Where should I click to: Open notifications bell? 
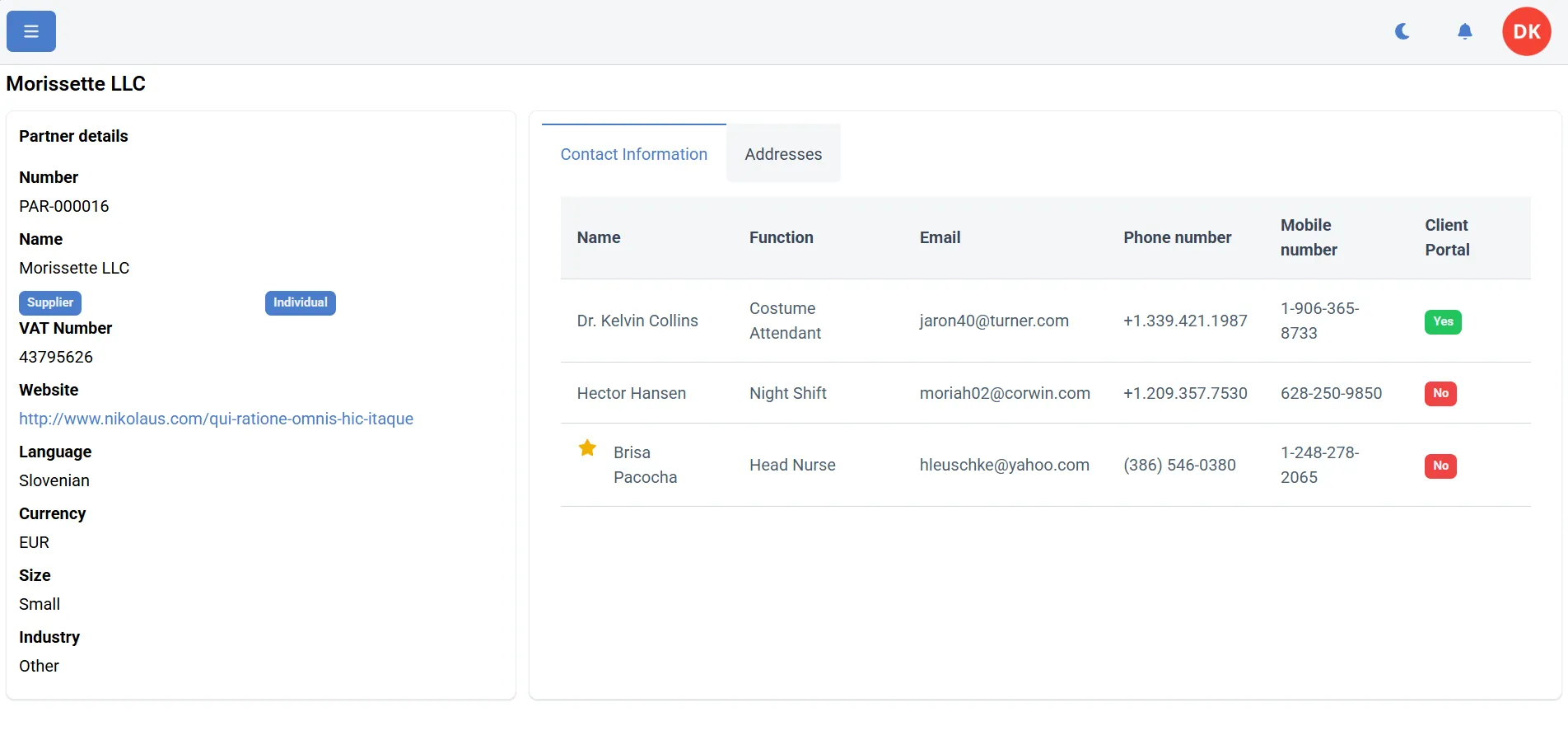(1464, 31)
